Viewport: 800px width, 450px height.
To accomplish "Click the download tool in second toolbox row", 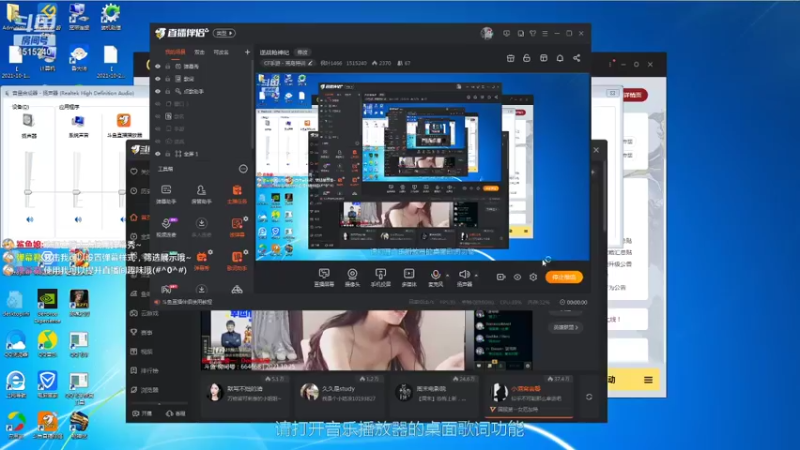I will [201, 227].
